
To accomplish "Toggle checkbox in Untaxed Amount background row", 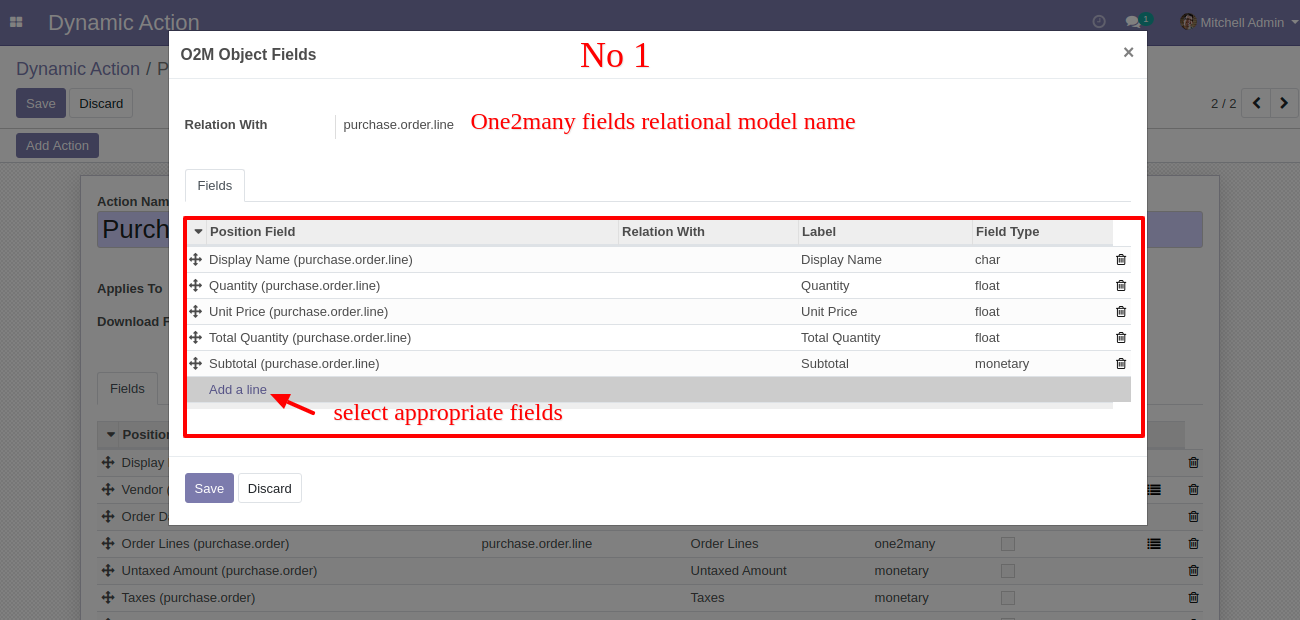I will 1008,571.
